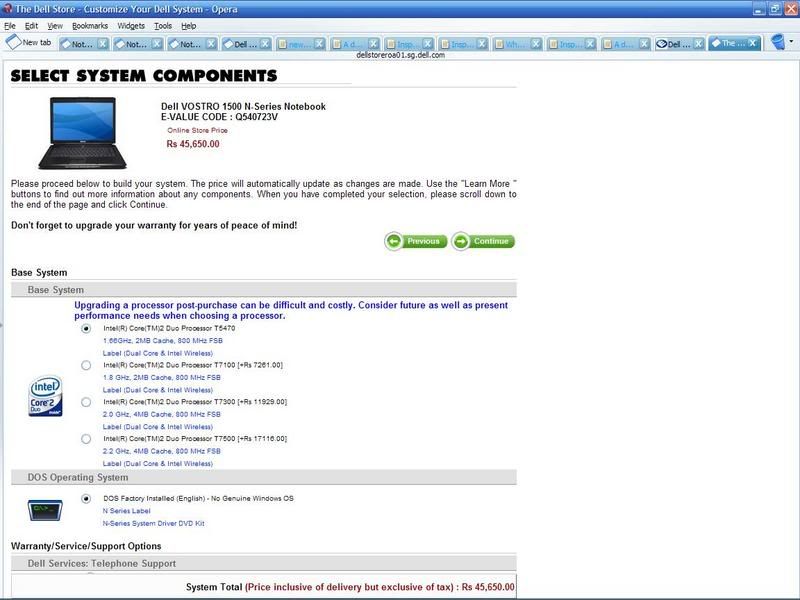The width and height of the screenshot is (800, 600).
Task: Click the gray 'Base System' section bar
Action: click(x=264, y=290)
